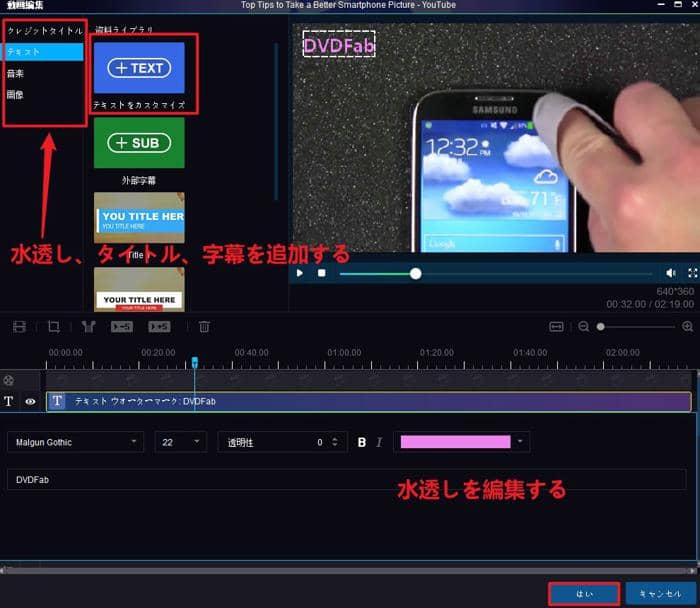
Task: Delete the selected clip with trash icon
Action: 204,327
